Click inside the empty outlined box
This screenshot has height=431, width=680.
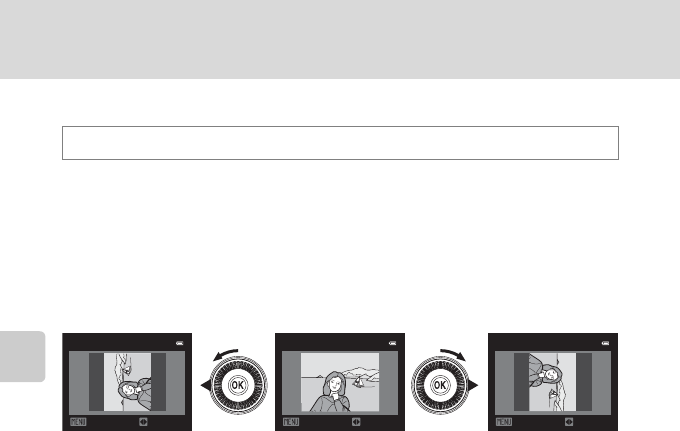tap(340, 143)
